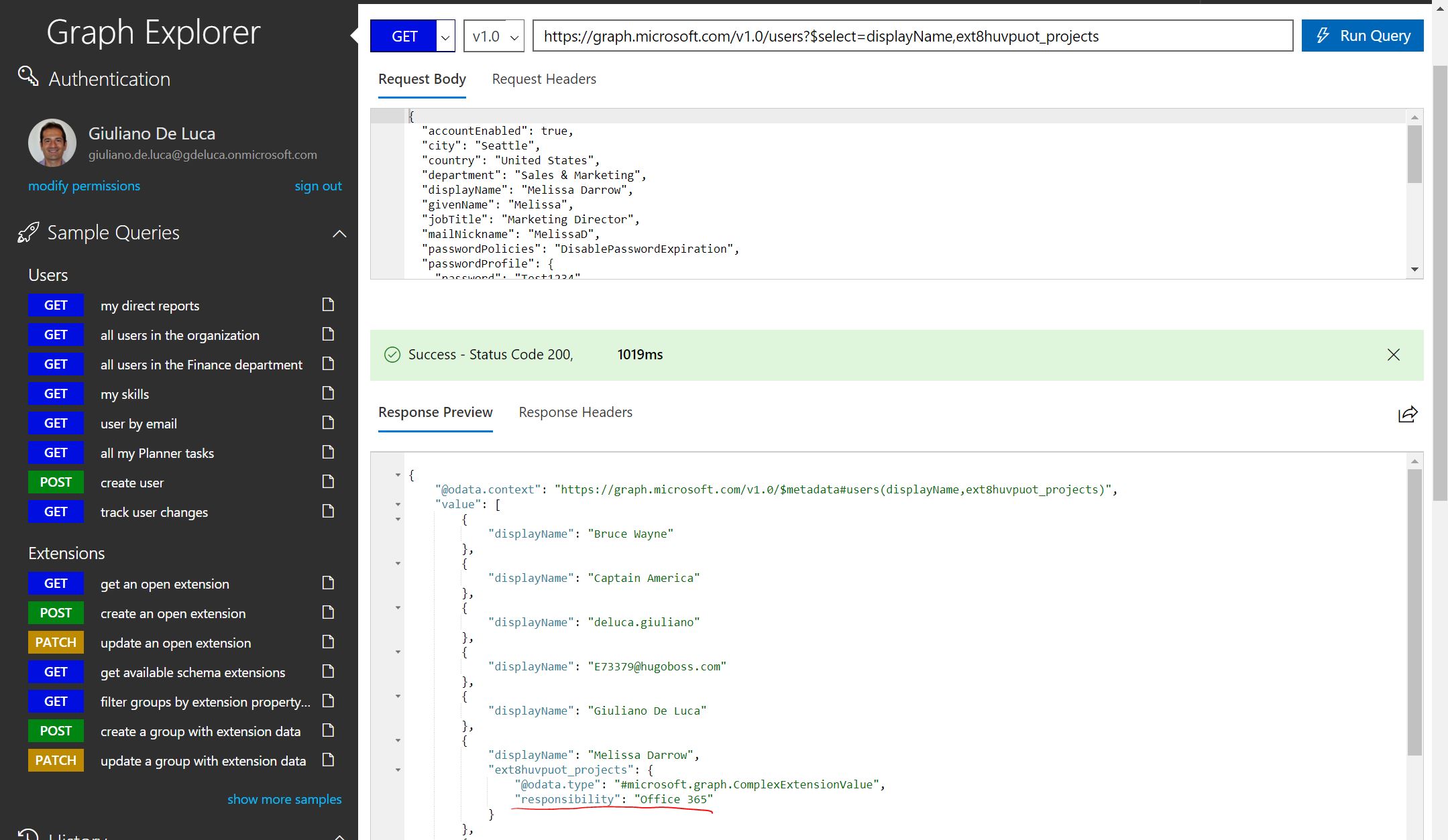
Task: Switch to the Response Headers tab
Action: (575, 412)
